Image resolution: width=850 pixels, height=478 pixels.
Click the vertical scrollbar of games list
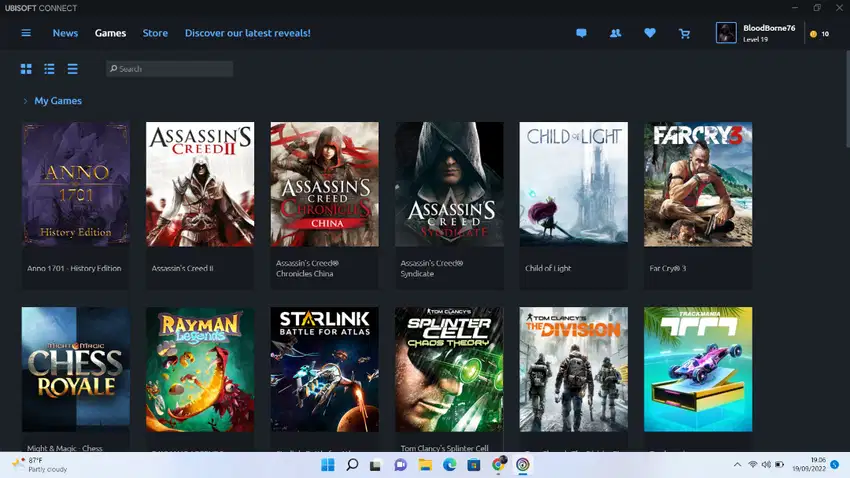click(x=847, y=99)
